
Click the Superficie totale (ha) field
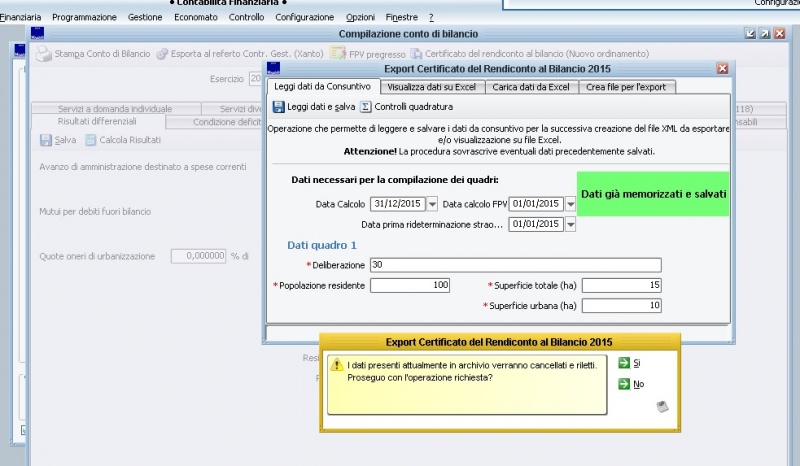tap(622, 285)
